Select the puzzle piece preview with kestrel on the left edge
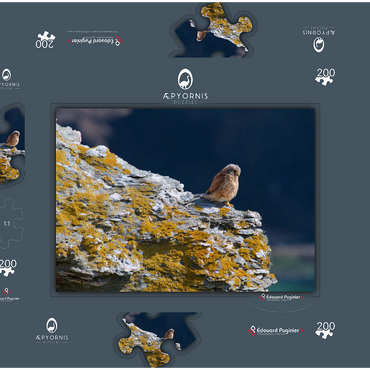Screen dimensions: 370x370 pos(12,147)
